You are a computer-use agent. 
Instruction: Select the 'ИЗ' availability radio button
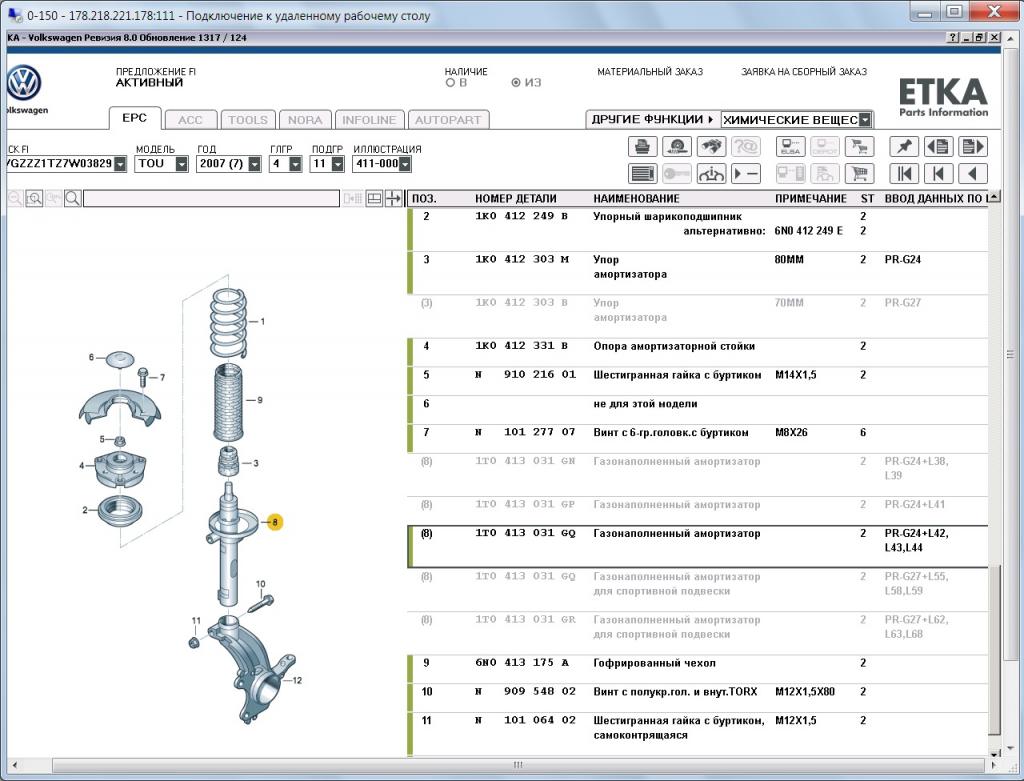516,83
